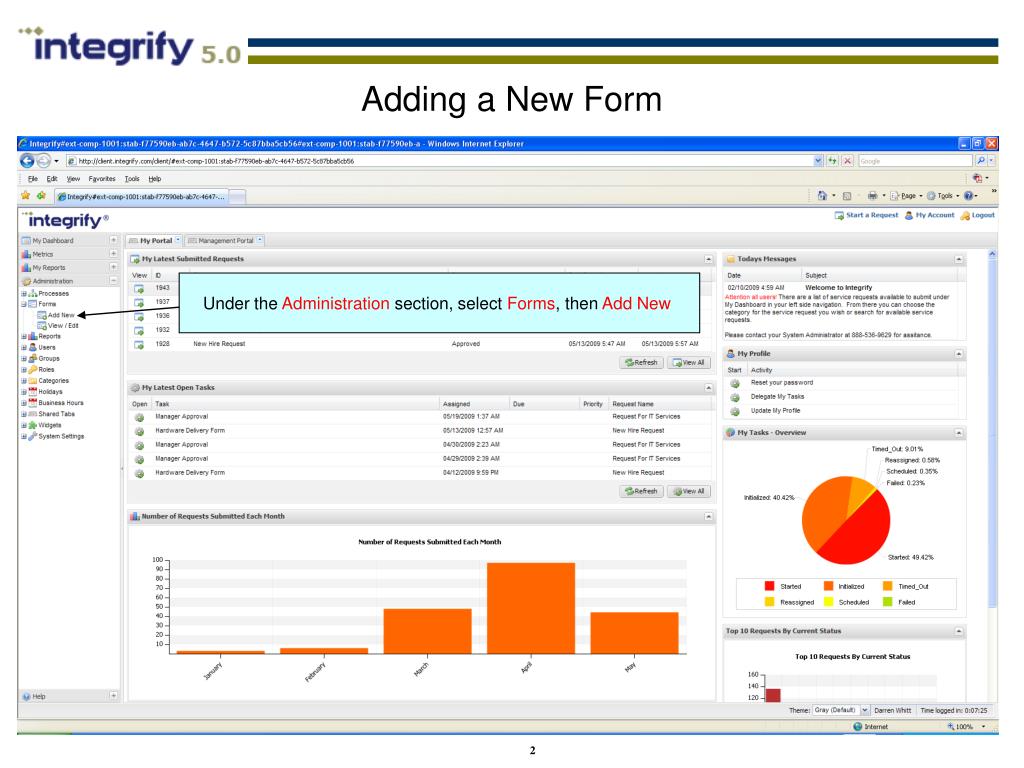Open the address bar history dropdown
The width and height of the screenshot is (1024, 768).
coord(818,161)
